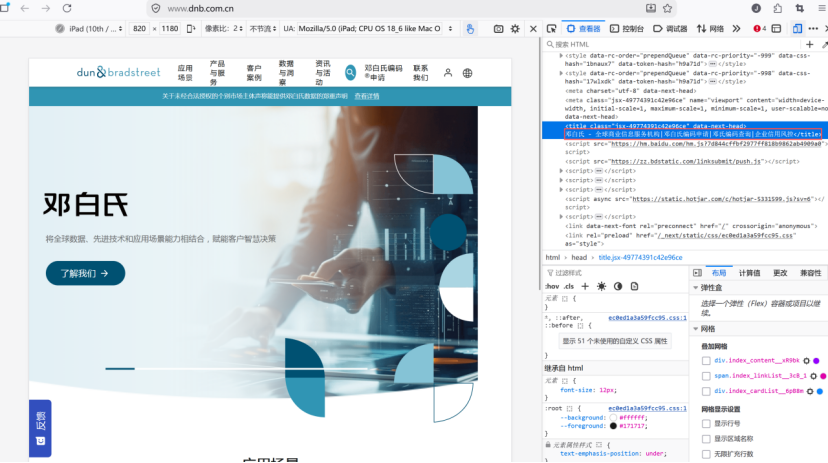
Task: Click the 了解我们 button
Action: point(85,273)
